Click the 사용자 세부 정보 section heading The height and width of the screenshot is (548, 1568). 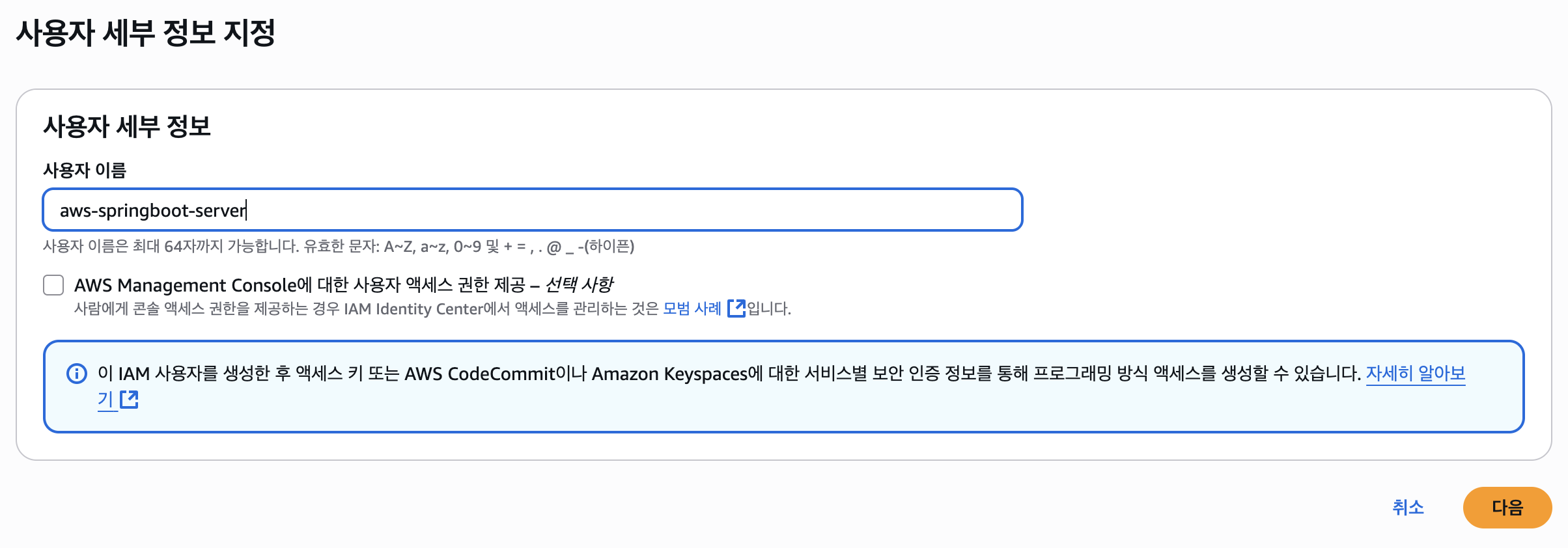pos(127,126)
